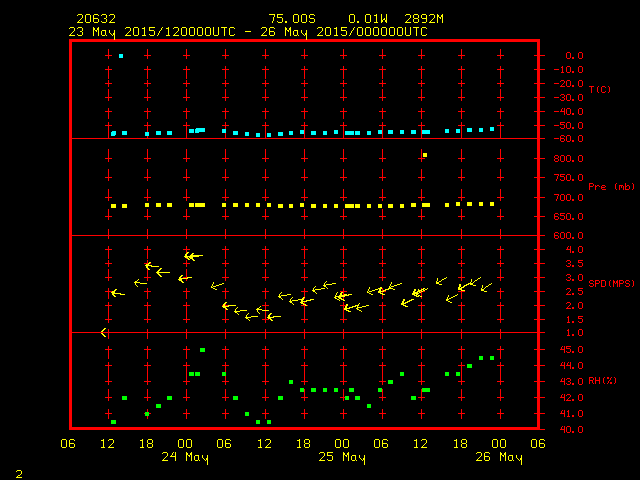640x480 pixels.
Task: Click the station ID 20632 in header
Action: (96, 19)
